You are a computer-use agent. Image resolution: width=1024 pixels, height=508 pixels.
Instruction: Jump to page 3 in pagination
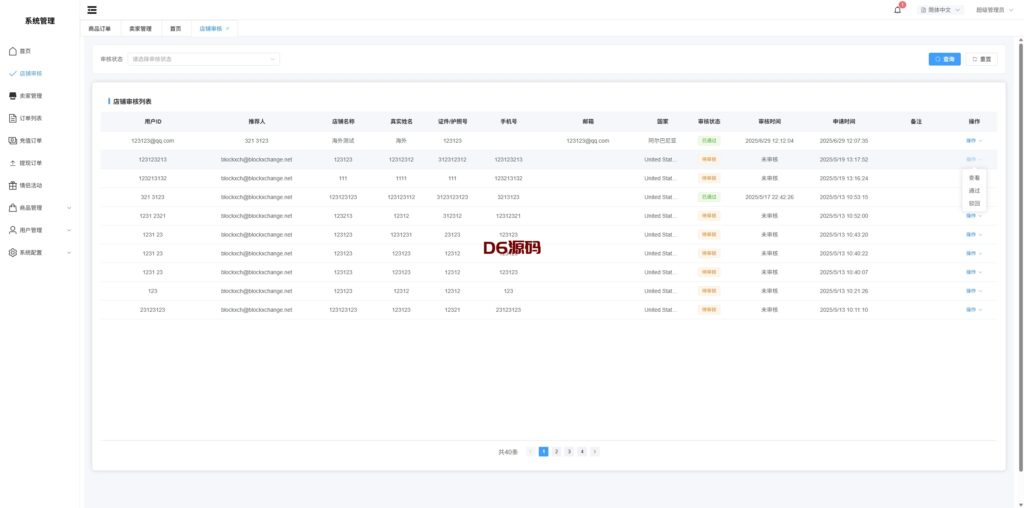(x=568, y=452)
